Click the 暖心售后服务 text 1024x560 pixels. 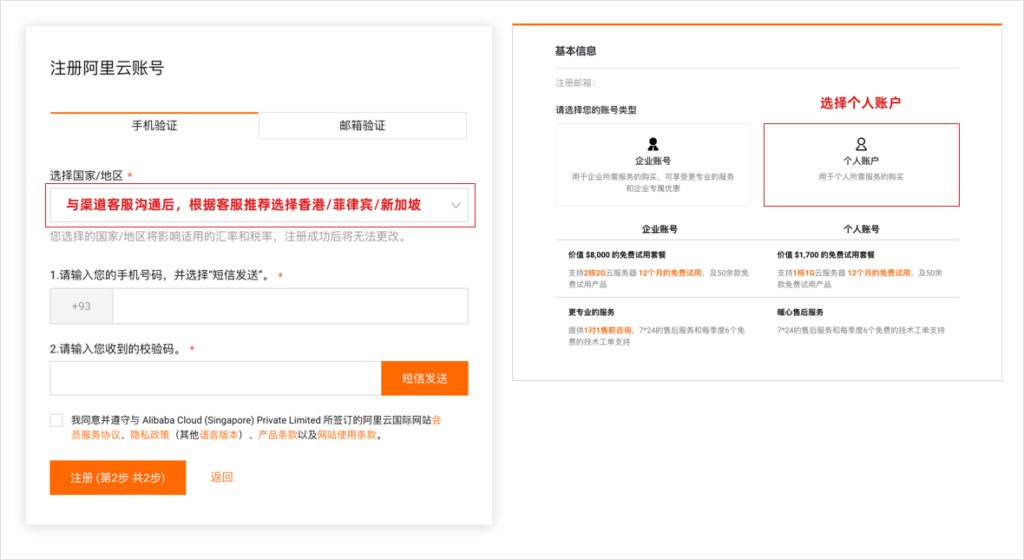800,313
